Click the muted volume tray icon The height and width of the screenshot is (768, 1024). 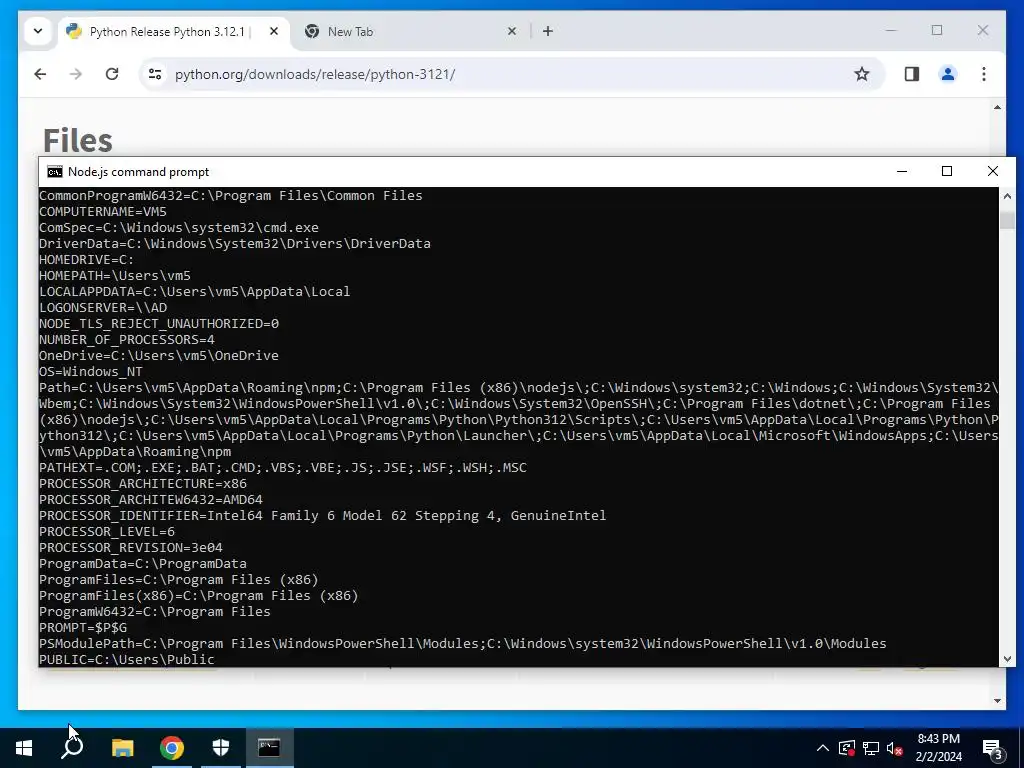tap(895, 748)
